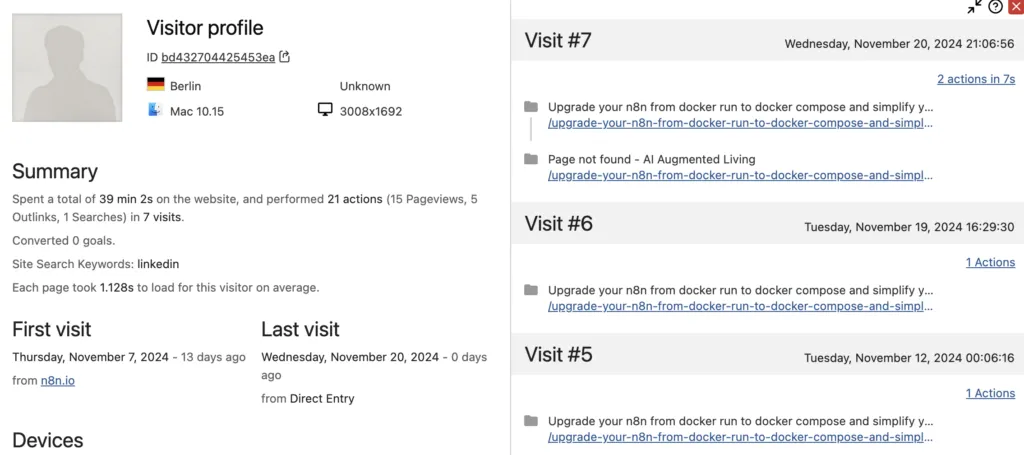Viewport: 1024px width, 455px height.
Task: Open the help question mark icon
Action: pyautogui.click(x=995, y=7)
